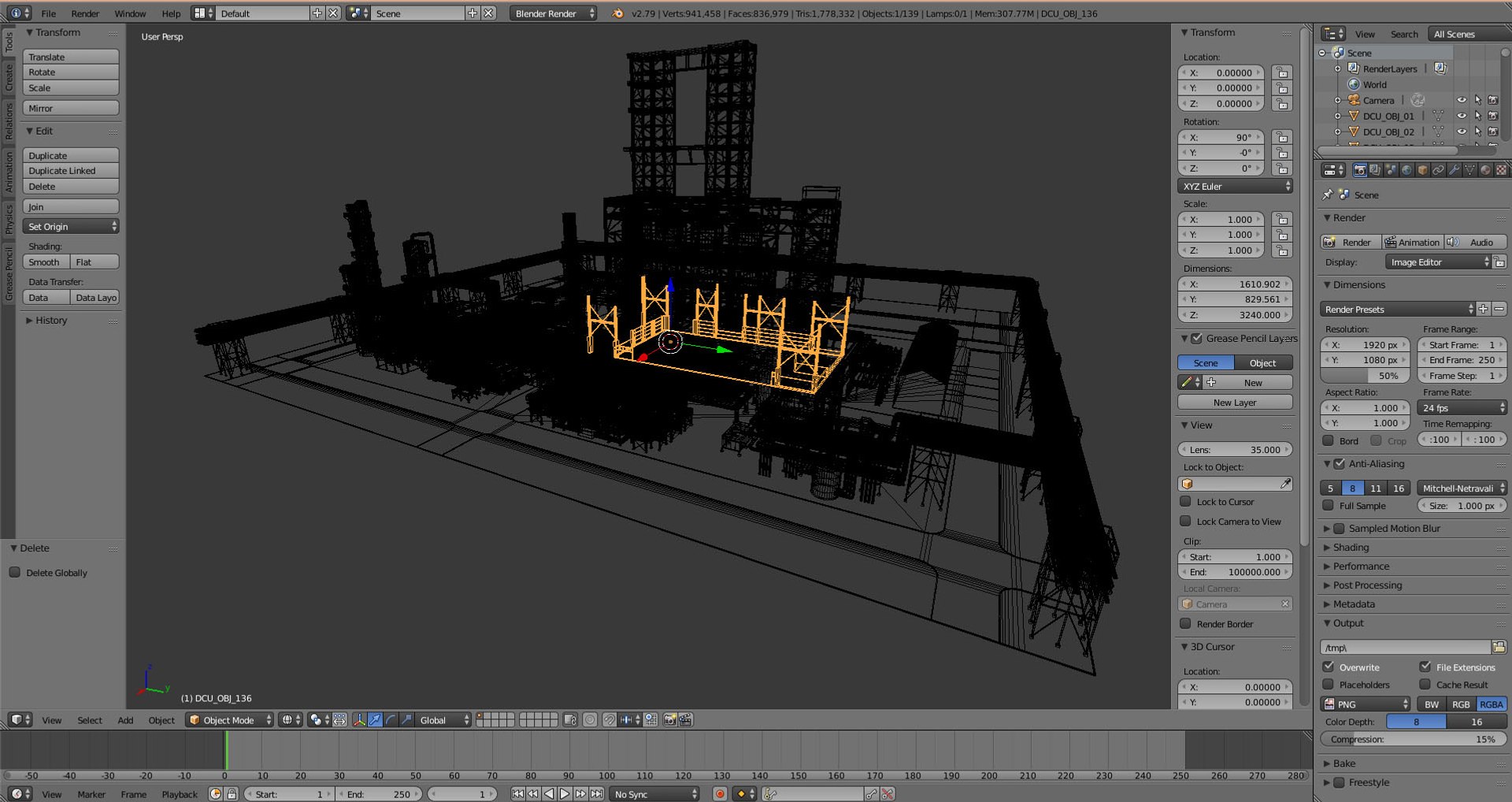Image resolution: width=1512 pixels, height=802 pixels.
Task: Disable the Overwrite checkbox
Action: [x=1329, y=666]
